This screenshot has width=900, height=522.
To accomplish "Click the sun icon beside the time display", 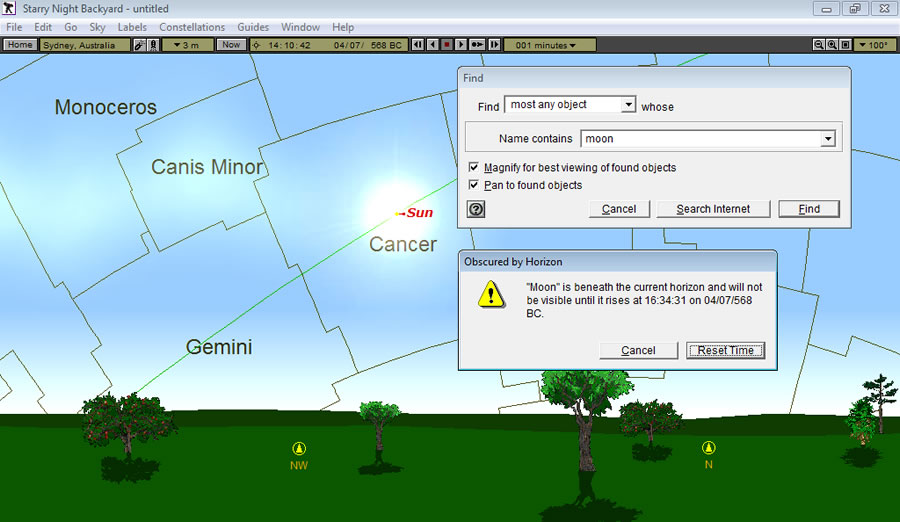I will (x=257, y=45).
